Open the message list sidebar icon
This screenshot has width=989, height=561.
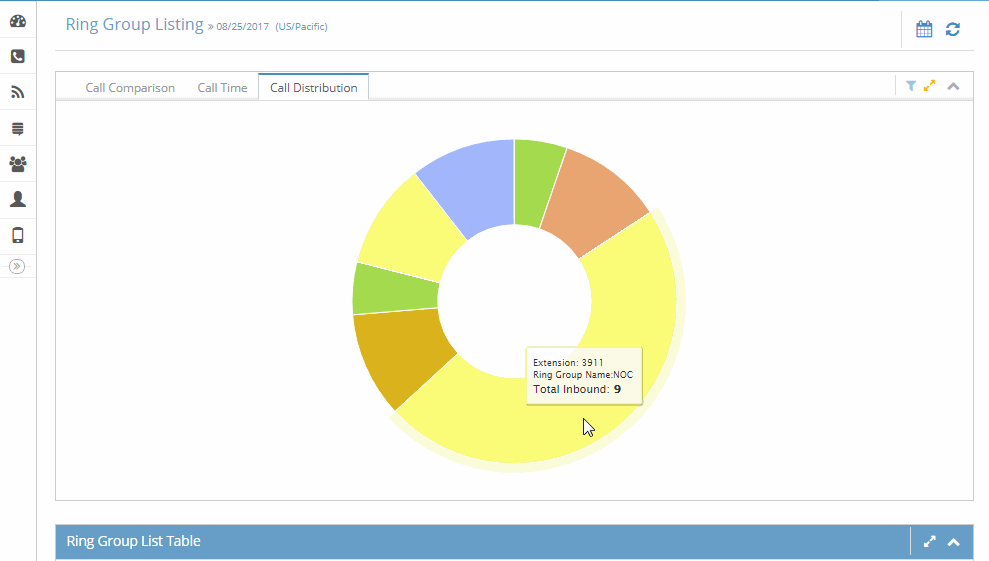tap(18, 129)
